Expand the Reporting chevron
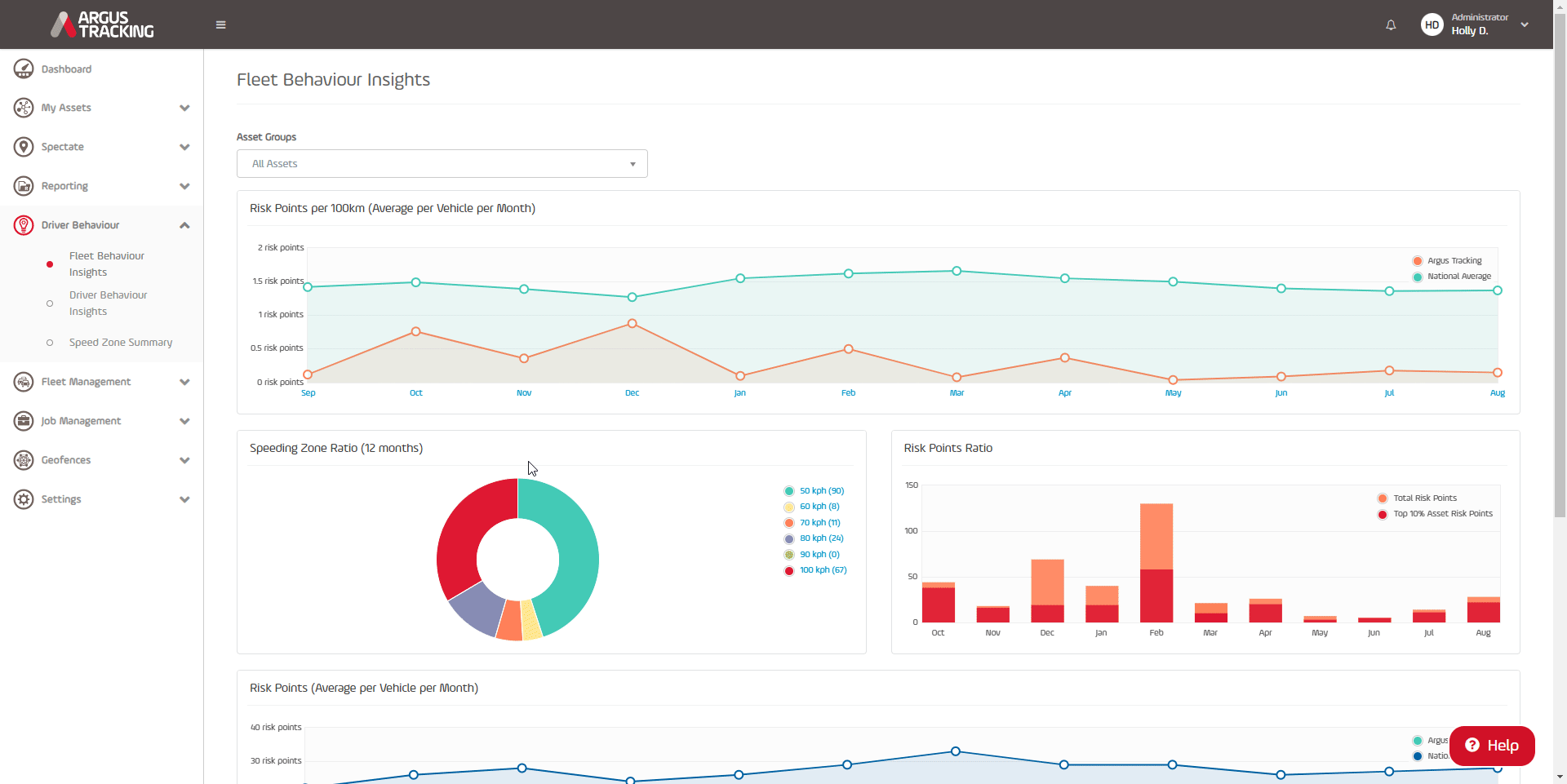This screenshot has width=1567, height=784. tap(184, 186)
